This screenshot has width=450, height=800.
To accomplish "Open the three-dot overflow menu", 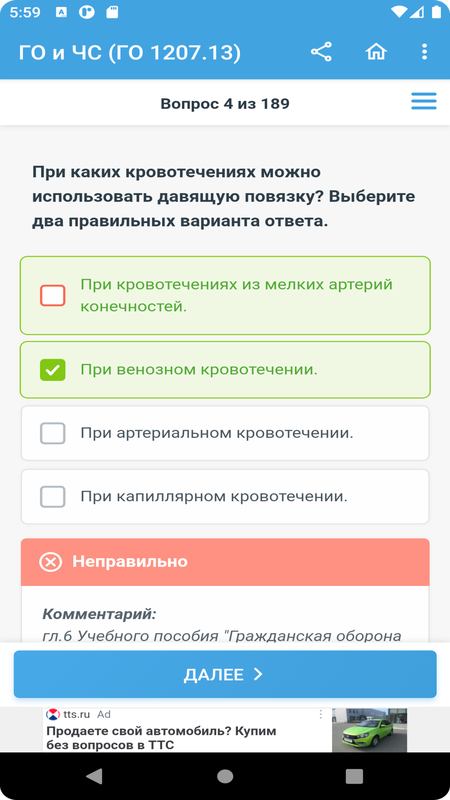I will (x=424, y=52).
